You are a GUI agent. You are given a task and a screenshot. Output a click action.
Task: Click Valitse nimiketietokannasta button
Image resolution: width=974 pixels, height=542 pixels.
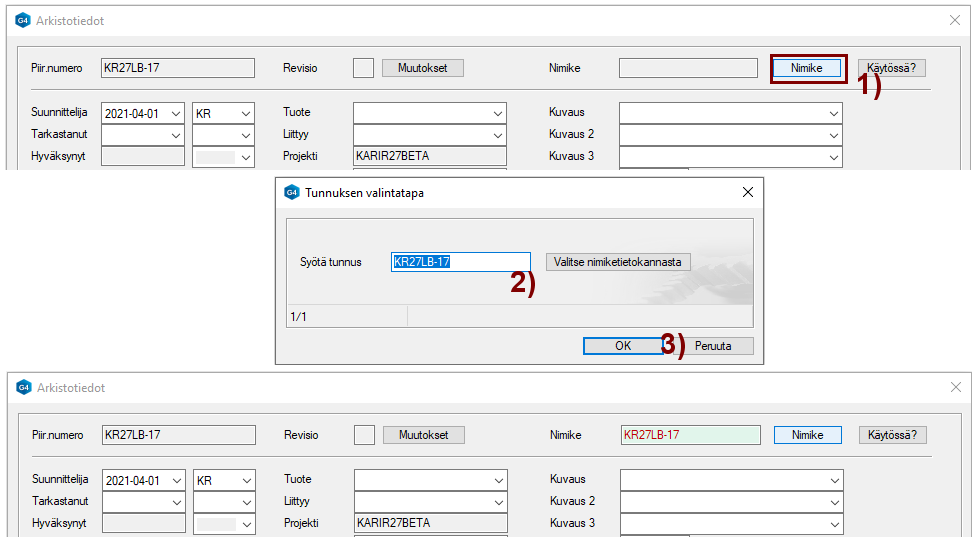(618, 262)
